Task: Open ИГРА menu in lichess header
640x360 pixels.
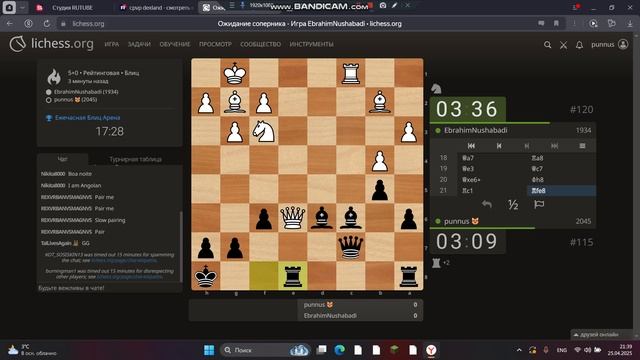Action: [x=111, y=44]
